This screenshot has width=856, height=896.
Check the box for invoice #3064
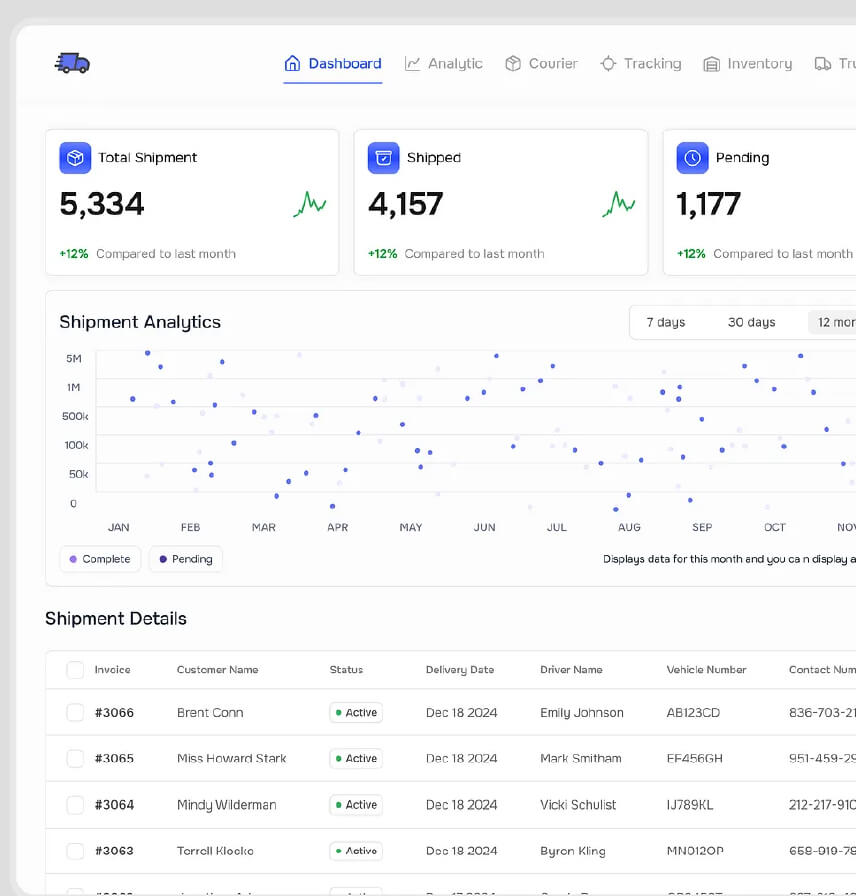click(75, 805)
